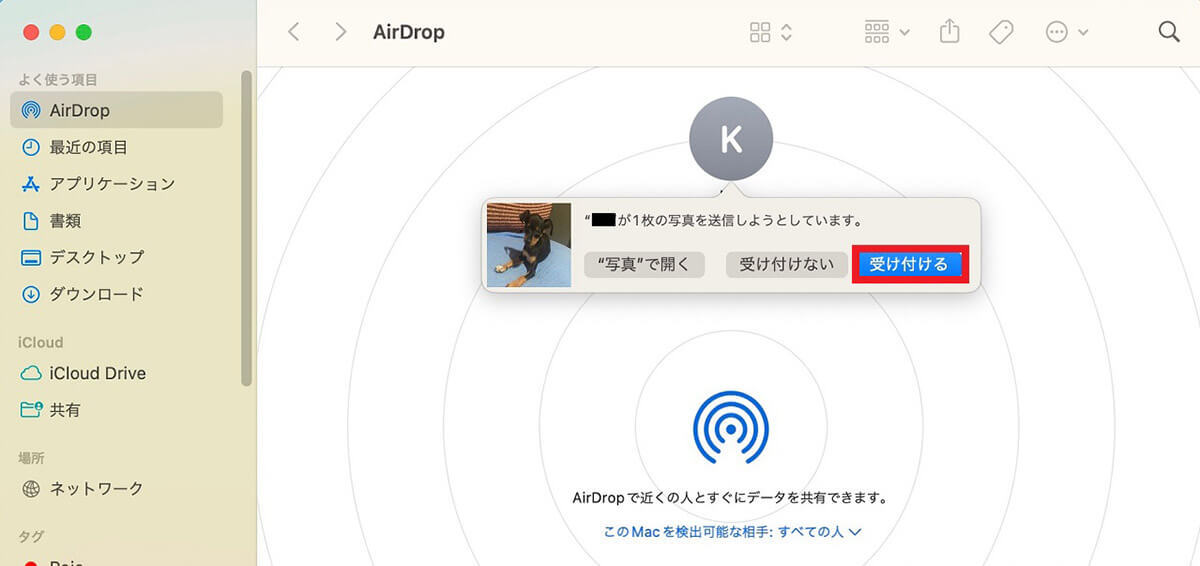Click the Finder search magnifier

pyautogui.click(x=1169, y=32)
